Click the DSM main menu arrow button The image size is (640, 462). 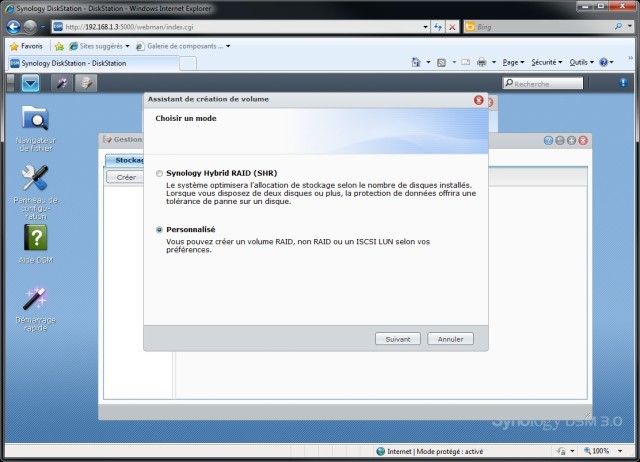click(x=31, y=84)
